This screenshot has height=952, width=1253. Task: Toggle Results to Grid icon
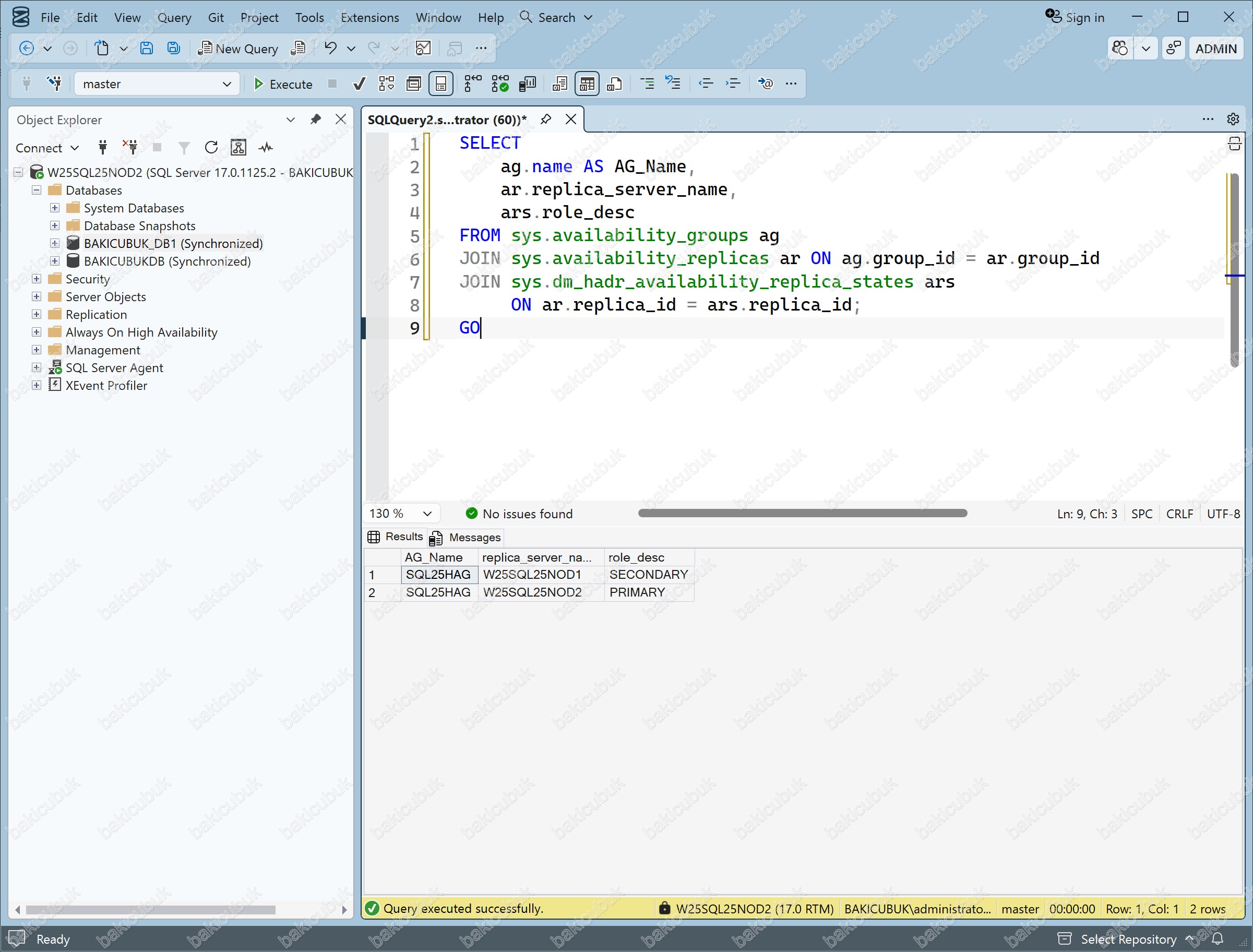(587, 85)
